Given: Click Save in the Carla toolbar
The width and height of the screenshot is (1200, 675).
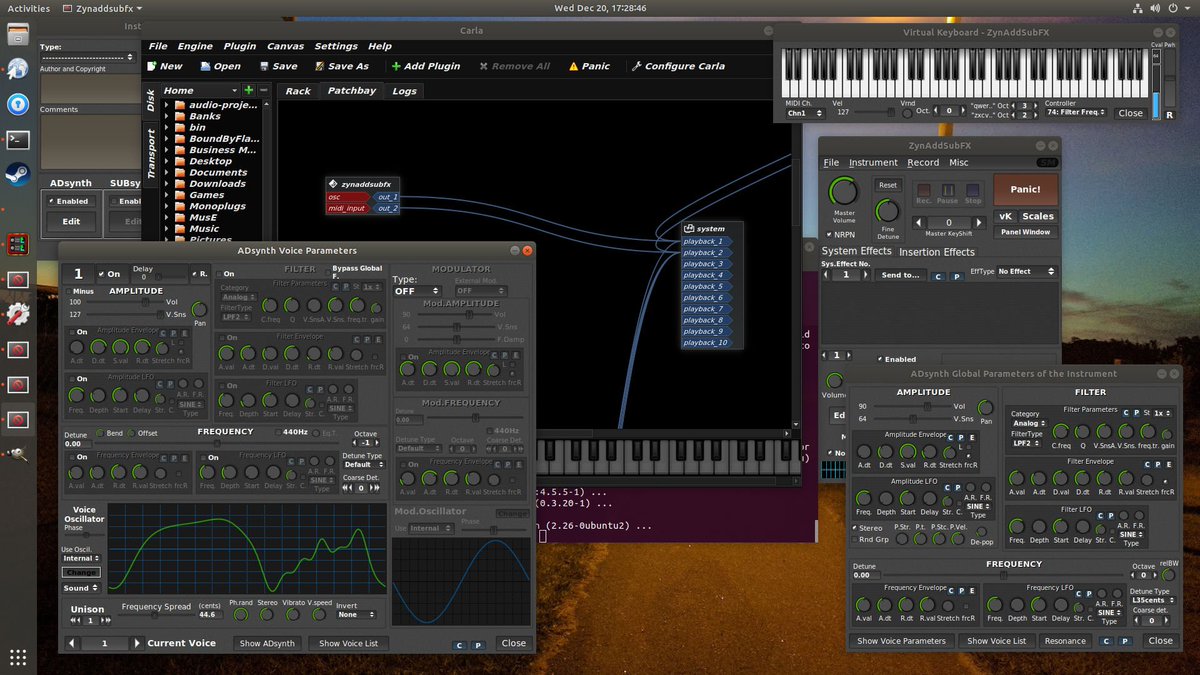Looking at the screenshot, I should (x=277, y=66).
